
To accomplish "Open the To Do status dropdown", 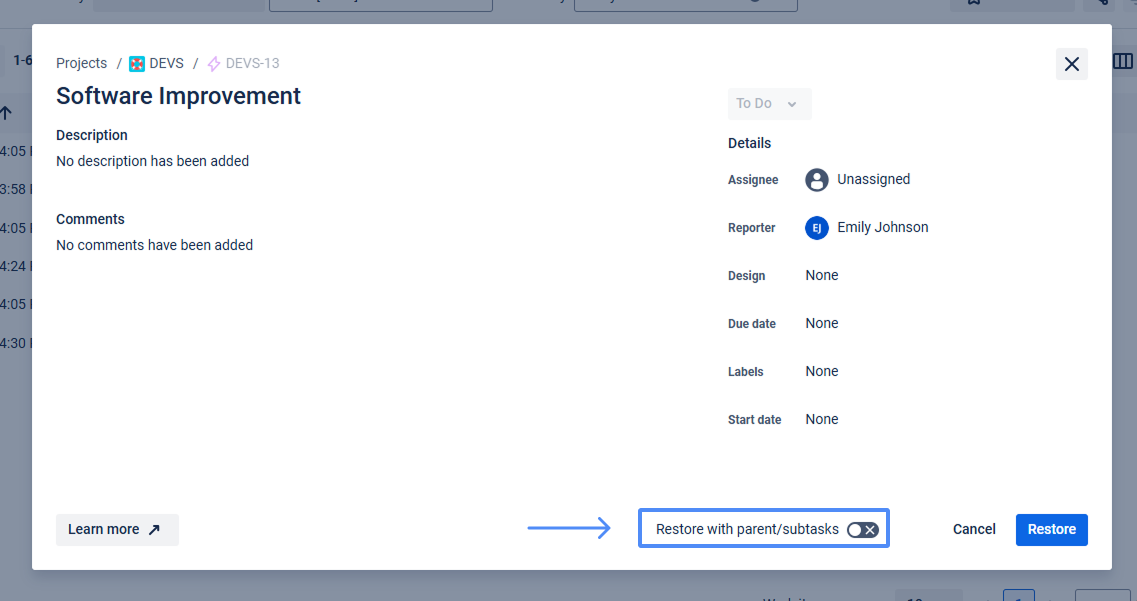I will pos(768,104).
